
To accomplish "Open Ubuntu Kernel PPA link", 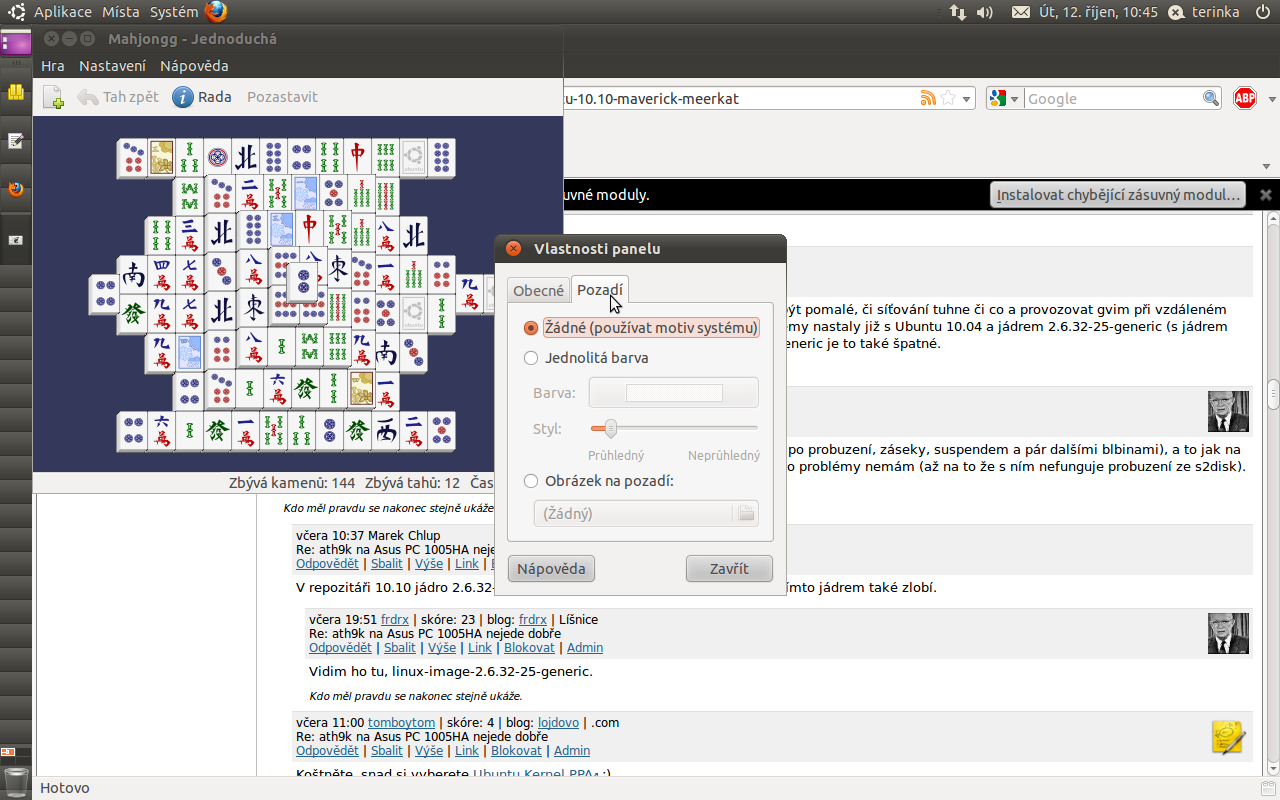I will pyautogui.click(x=535, y=774).
